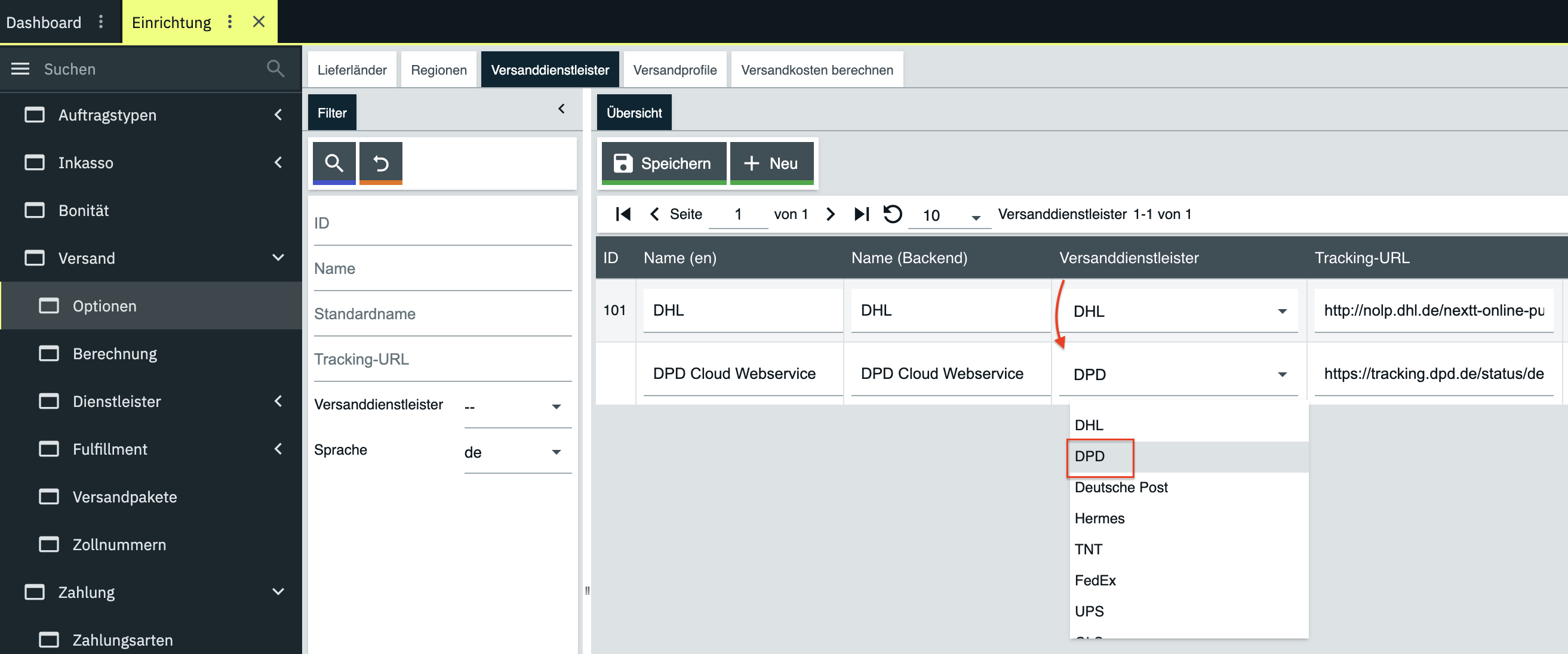The height and width of the screenshot is (654, 1568).
Task: Select Hermes from the dropdown list
Action: [1099, 519]
